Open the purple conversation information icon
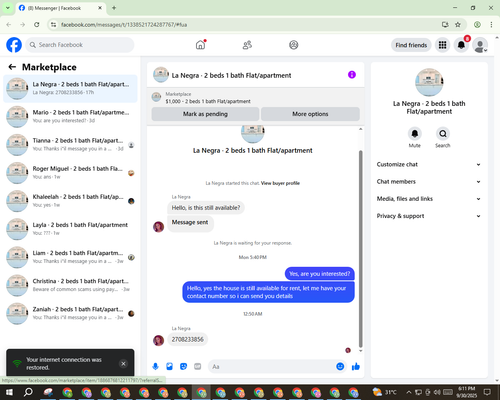 tap(352, 75)
